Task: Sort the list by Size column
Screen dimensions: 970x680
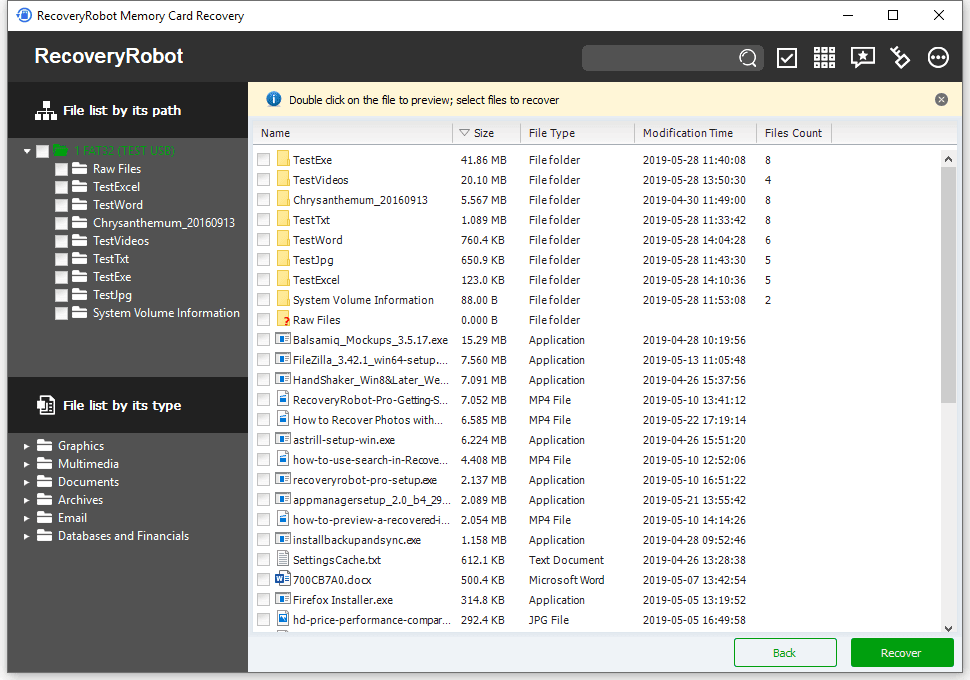Action: pos(485,133)
